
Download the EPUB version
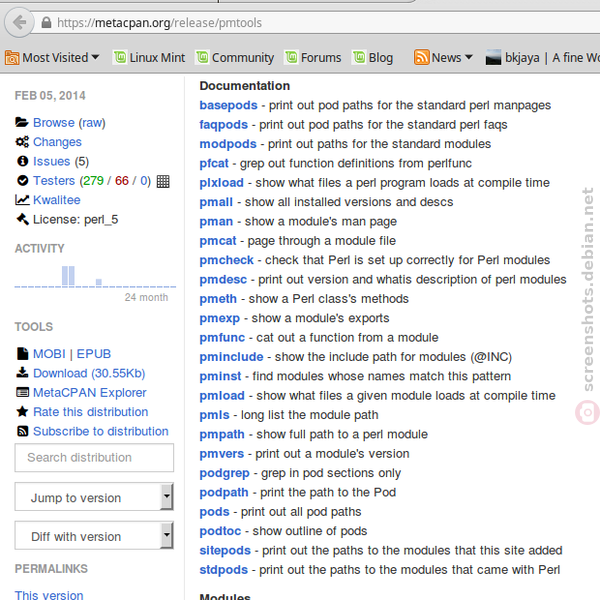pos(94,354)
